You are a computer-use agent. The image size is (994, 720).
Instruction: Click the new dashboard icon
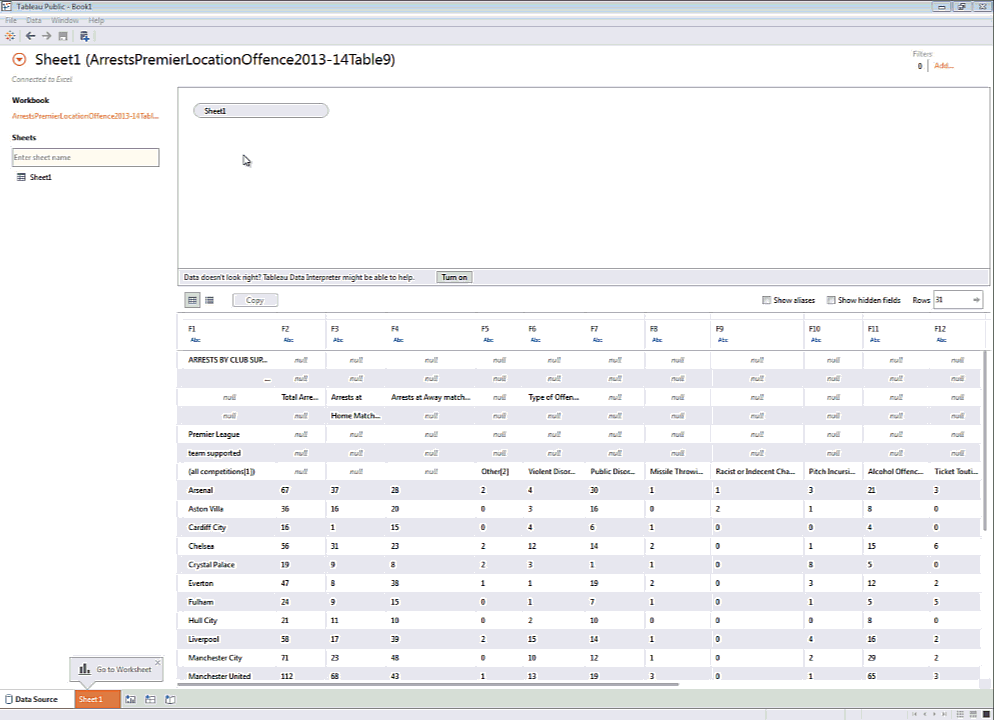150,699
